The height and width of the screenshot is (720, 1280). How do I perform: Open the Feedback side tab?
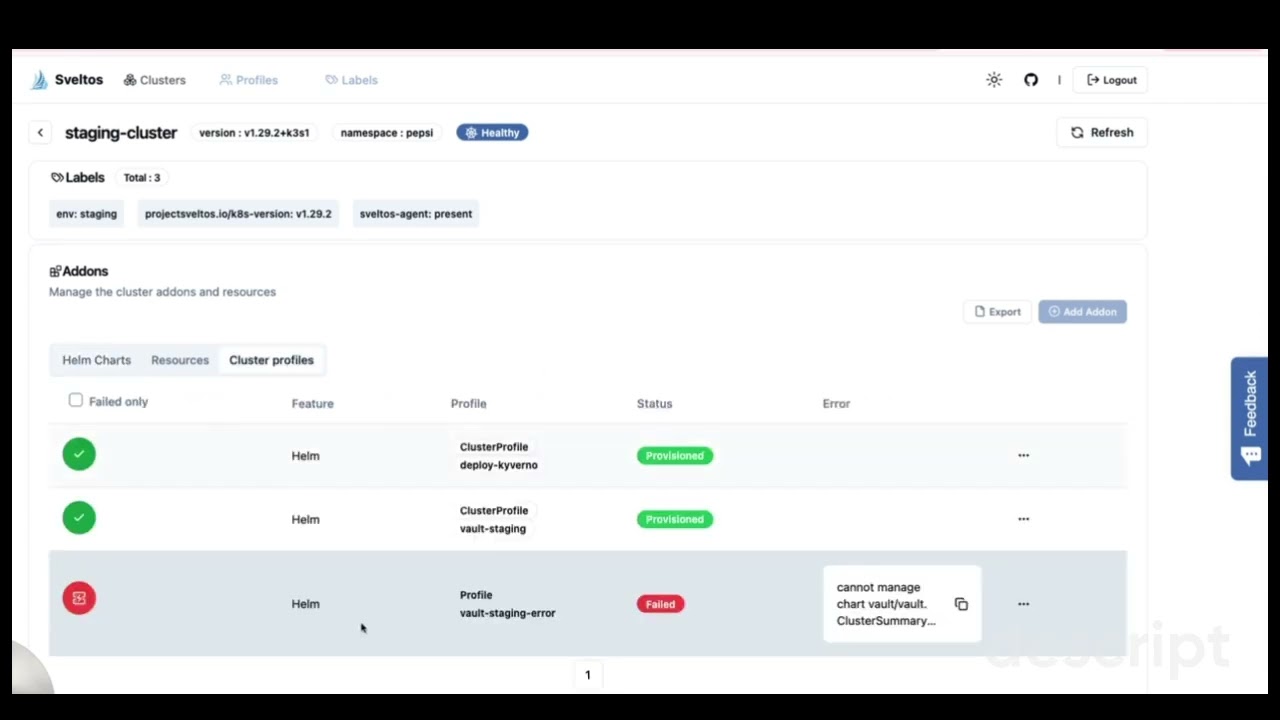pyautogui.click(x=1249, y=418)
